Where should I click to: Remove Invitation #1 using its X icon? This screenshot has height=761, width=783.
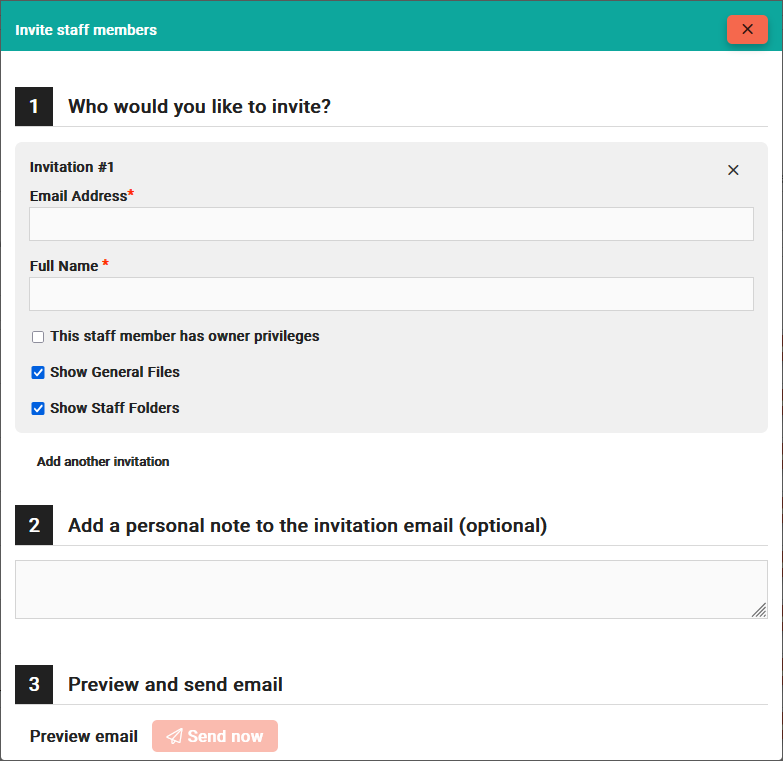tap(733, 170)
